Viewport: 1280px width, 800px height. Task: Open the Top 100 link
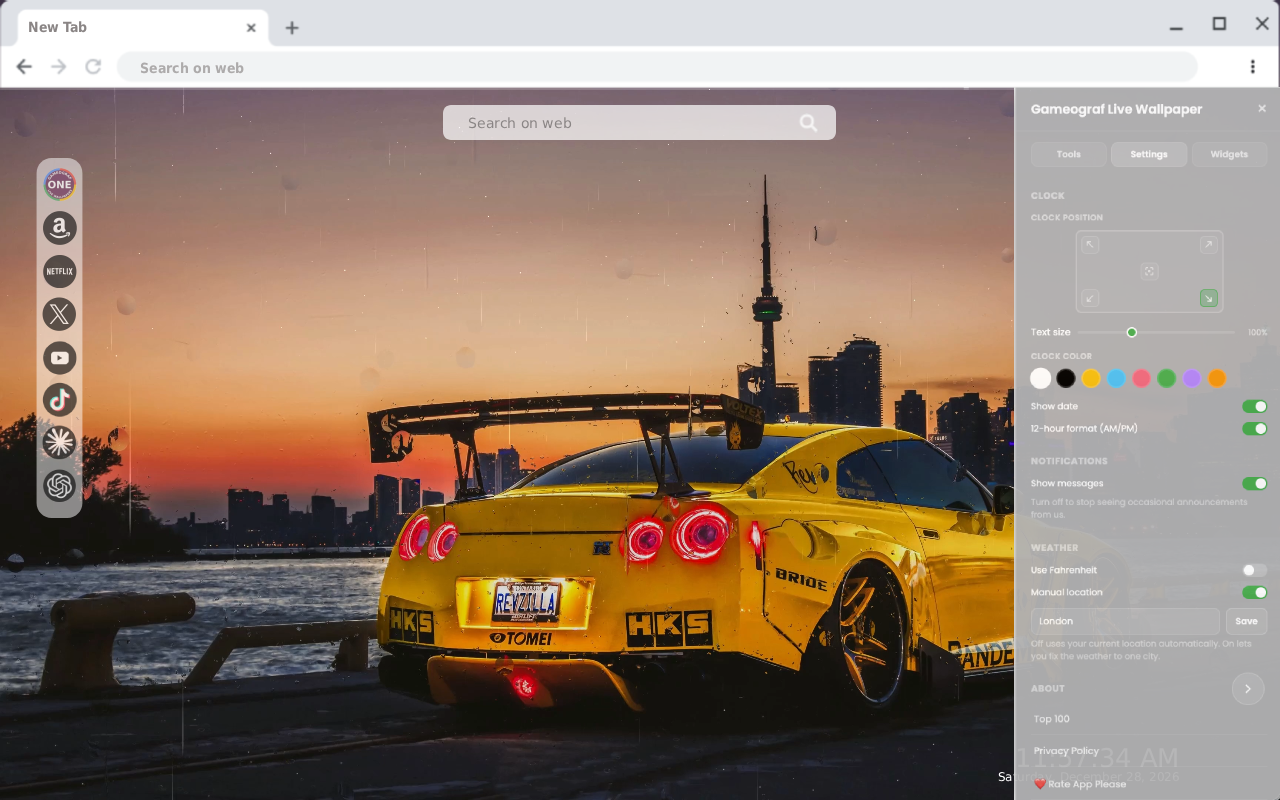(1052, 719)
